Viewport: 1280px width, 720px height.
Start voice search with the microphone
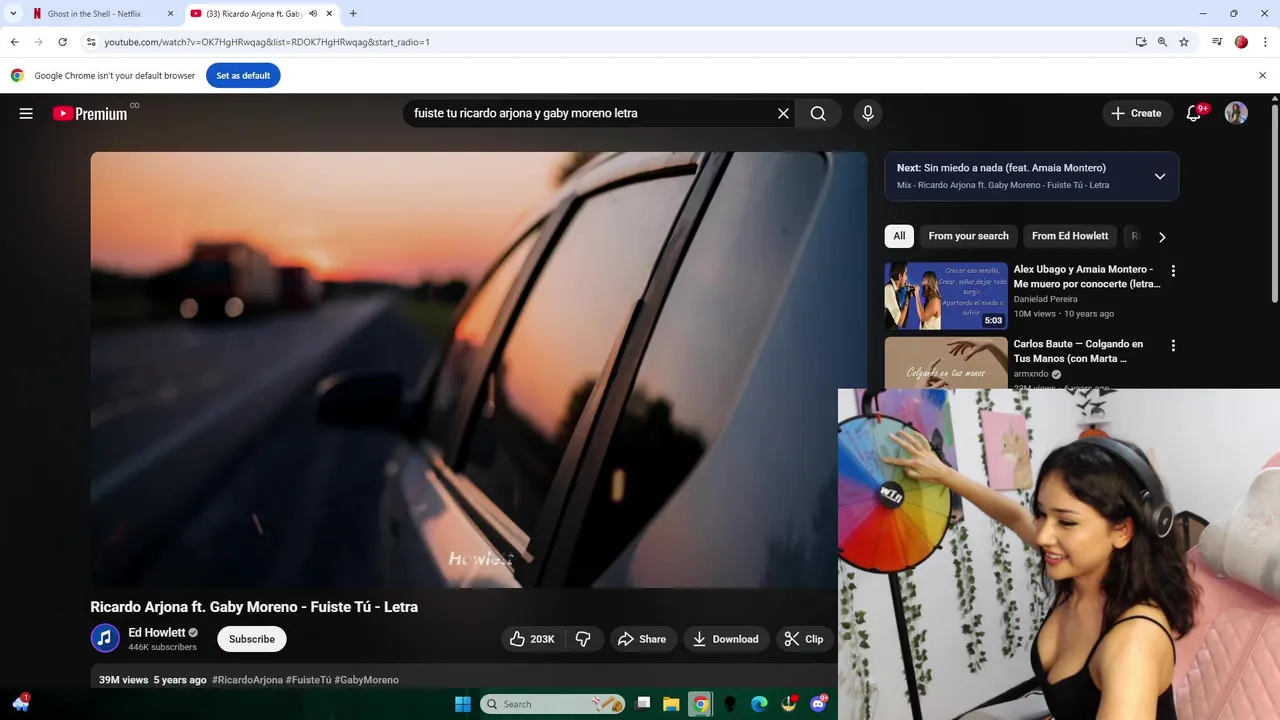click(x=868, y=113)
